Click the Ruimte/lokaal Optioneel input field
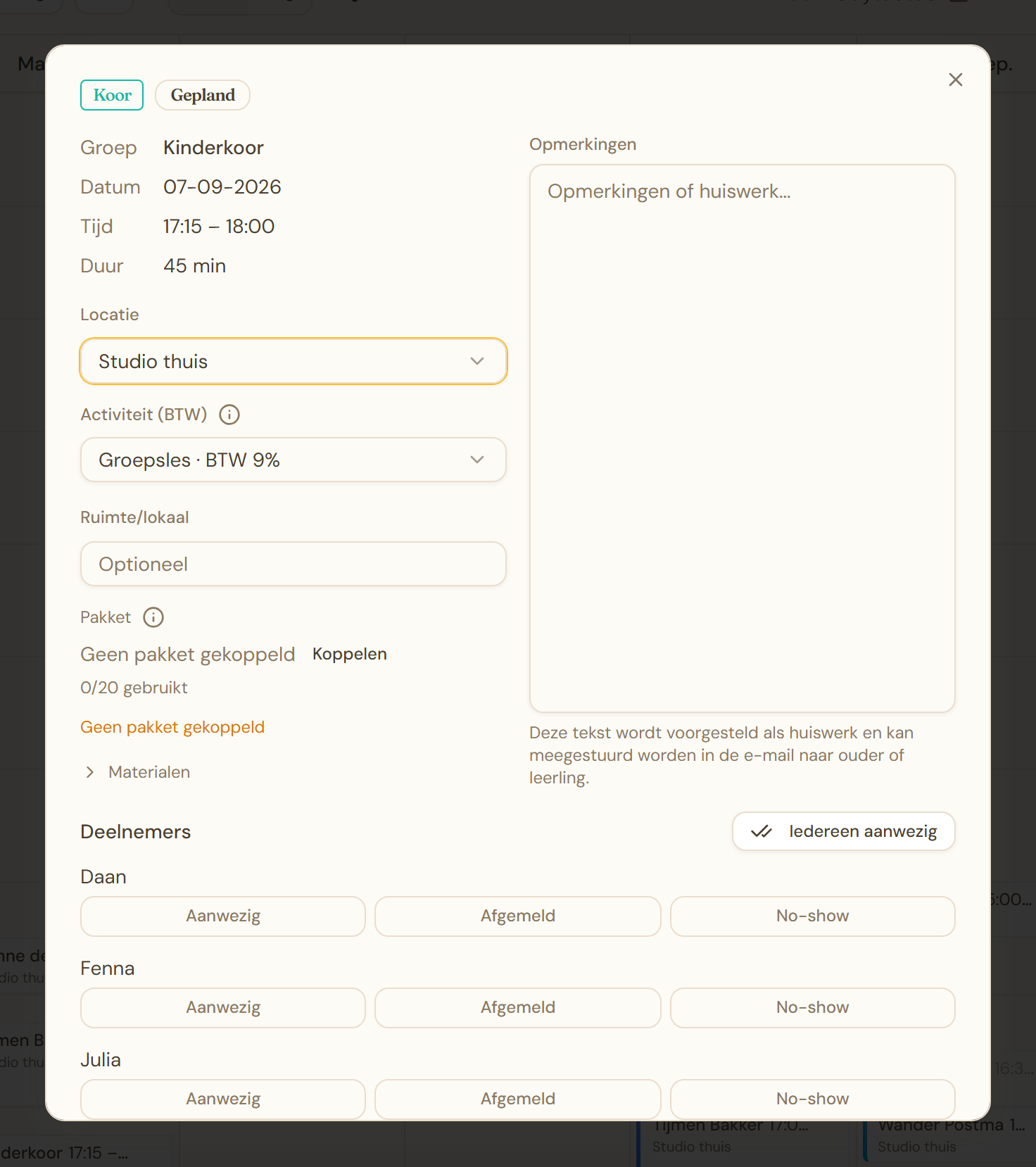1036x1167 pixels. [x=293, y=564]
